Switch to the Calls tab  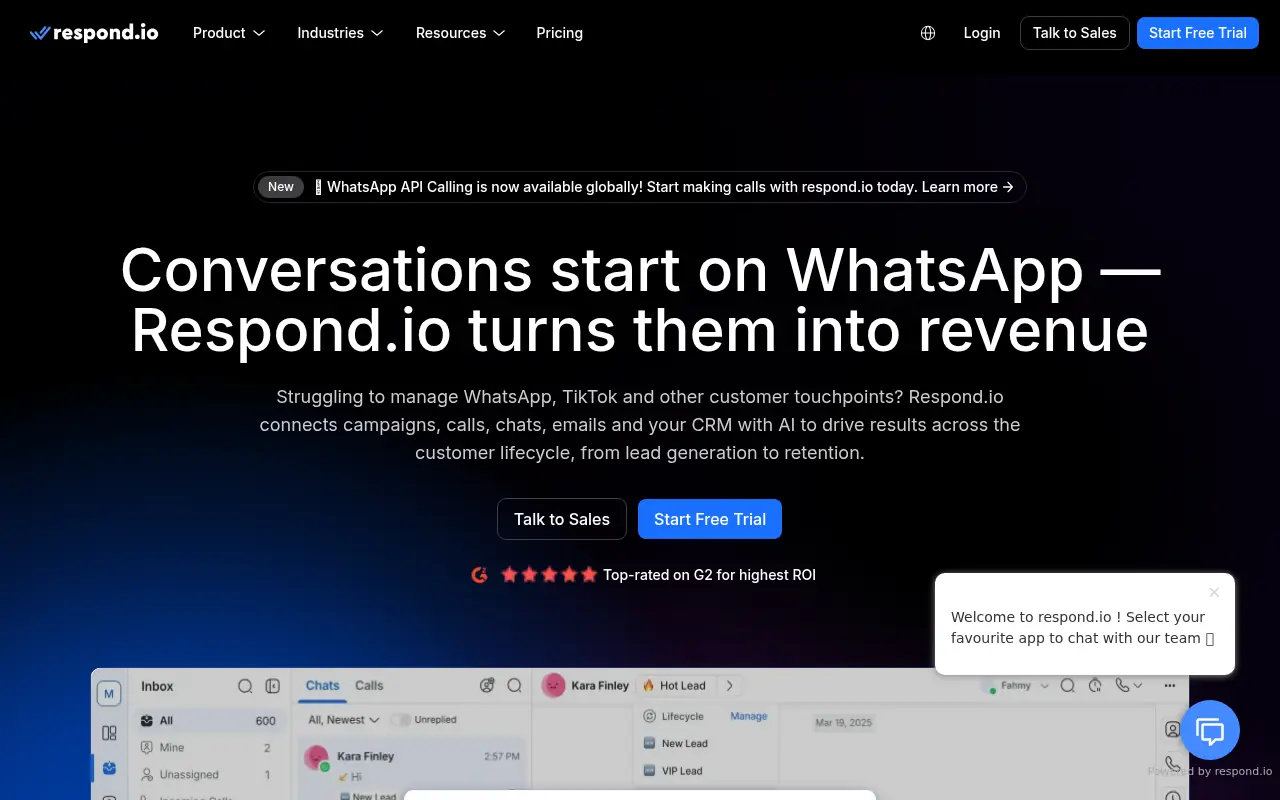[369, 685]
